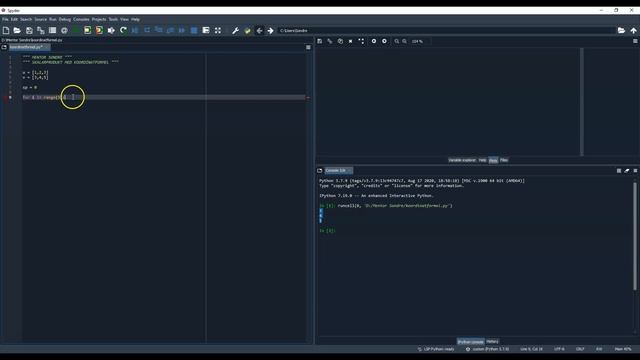640x360 pixels.
Task: Open the Consoles menu
Action: point(81,19)
